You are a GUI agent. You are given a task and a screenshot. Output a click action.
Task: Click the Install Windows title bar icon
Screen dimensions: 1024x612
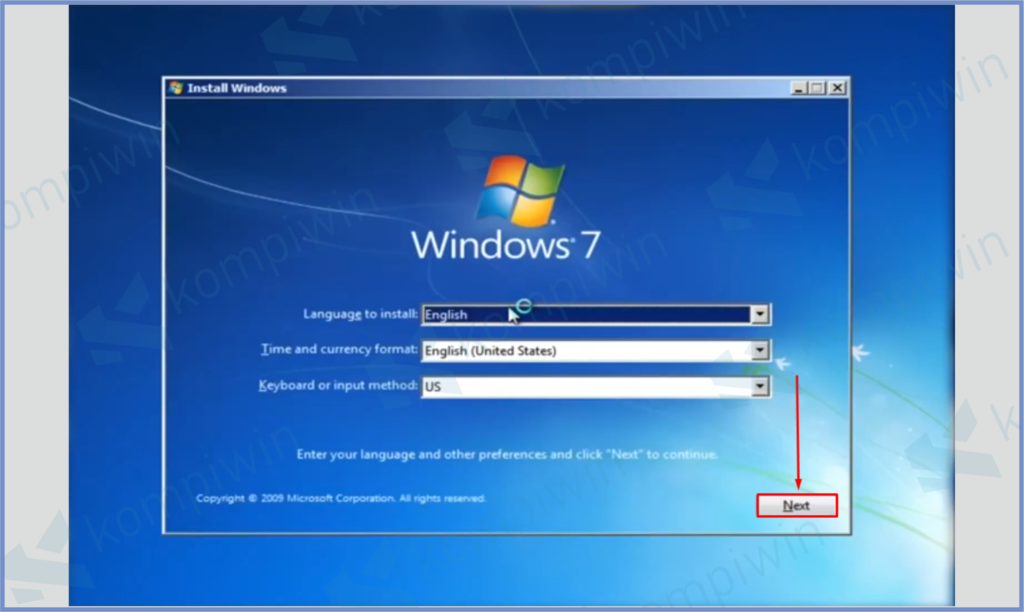[176, 88]
